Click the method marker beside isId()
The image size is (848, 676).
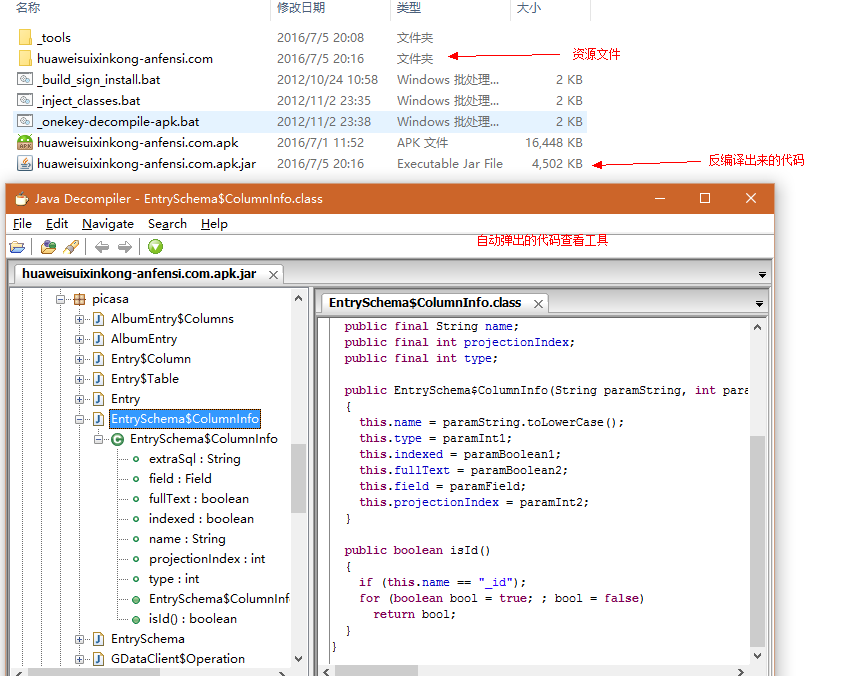coord(136,619)
